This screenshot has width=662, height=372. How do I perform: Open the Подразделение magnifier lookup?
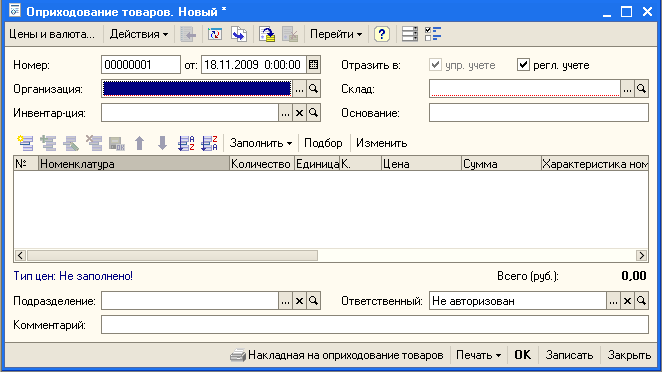pos(313,301)
